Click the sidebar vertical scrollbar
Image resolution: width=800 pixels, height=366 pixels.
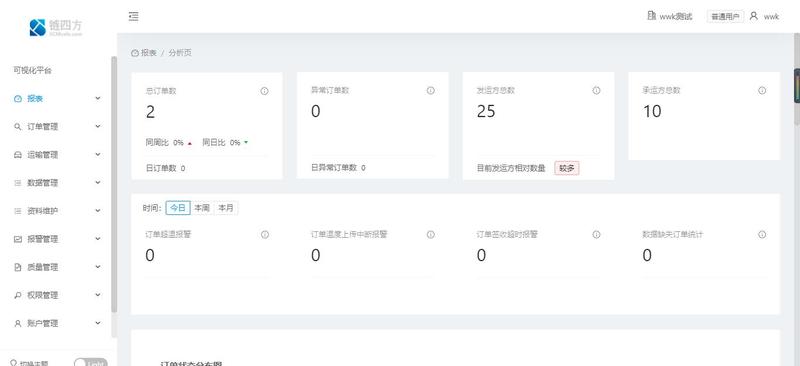(114, 184)
